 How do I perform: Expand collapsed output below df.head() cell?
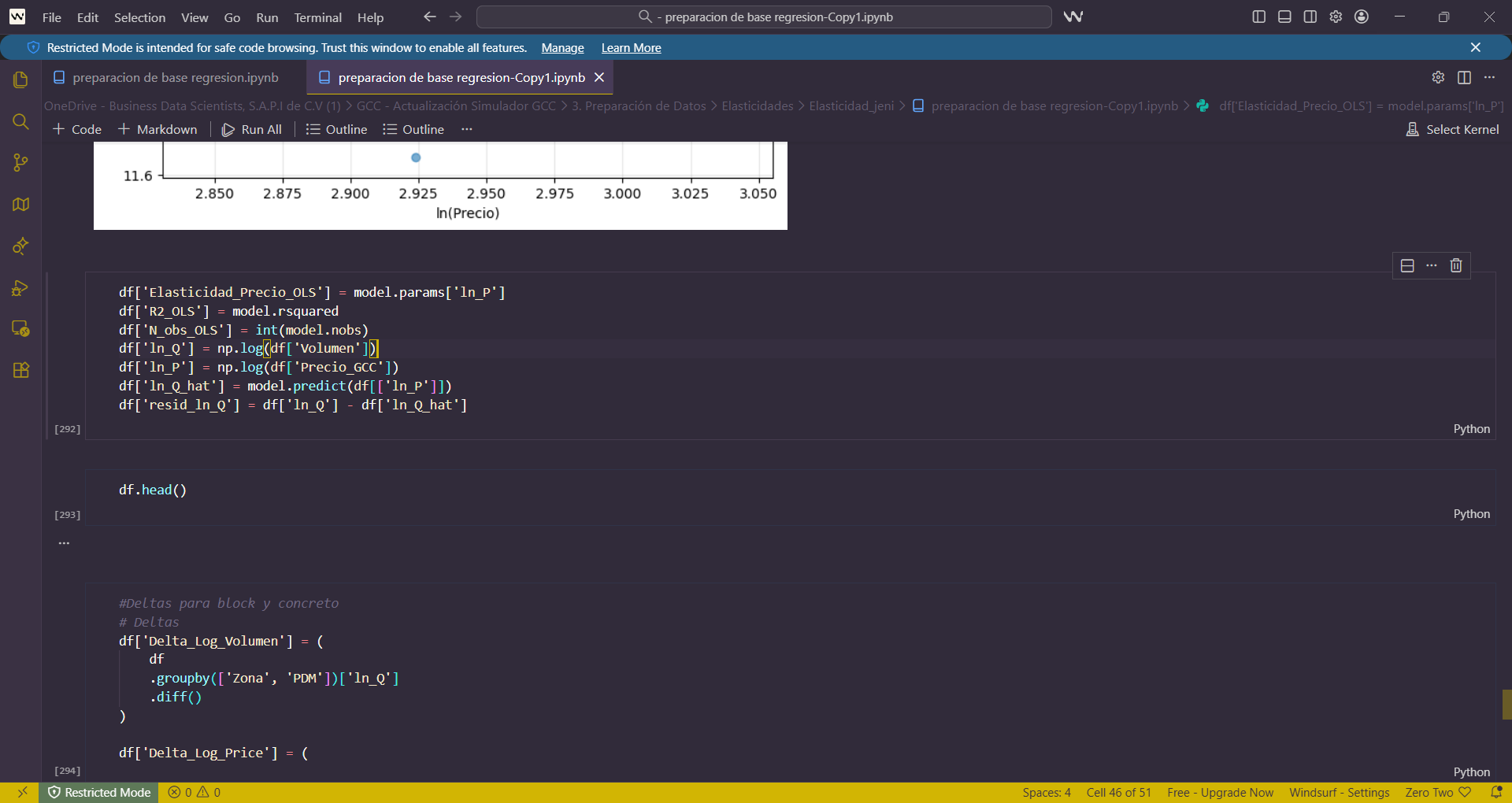click(65, 543)
